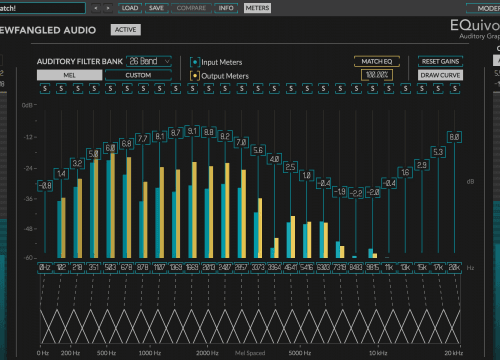Click the RESET GAINS button

pyautogui.click(x=440, y=61)
